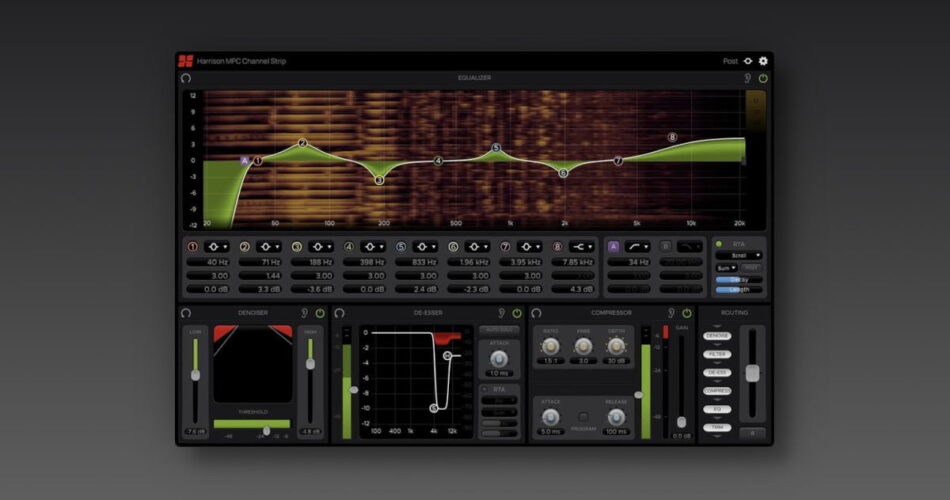
Task: Select the Denoise module in Routing
Action: (715, 336)
